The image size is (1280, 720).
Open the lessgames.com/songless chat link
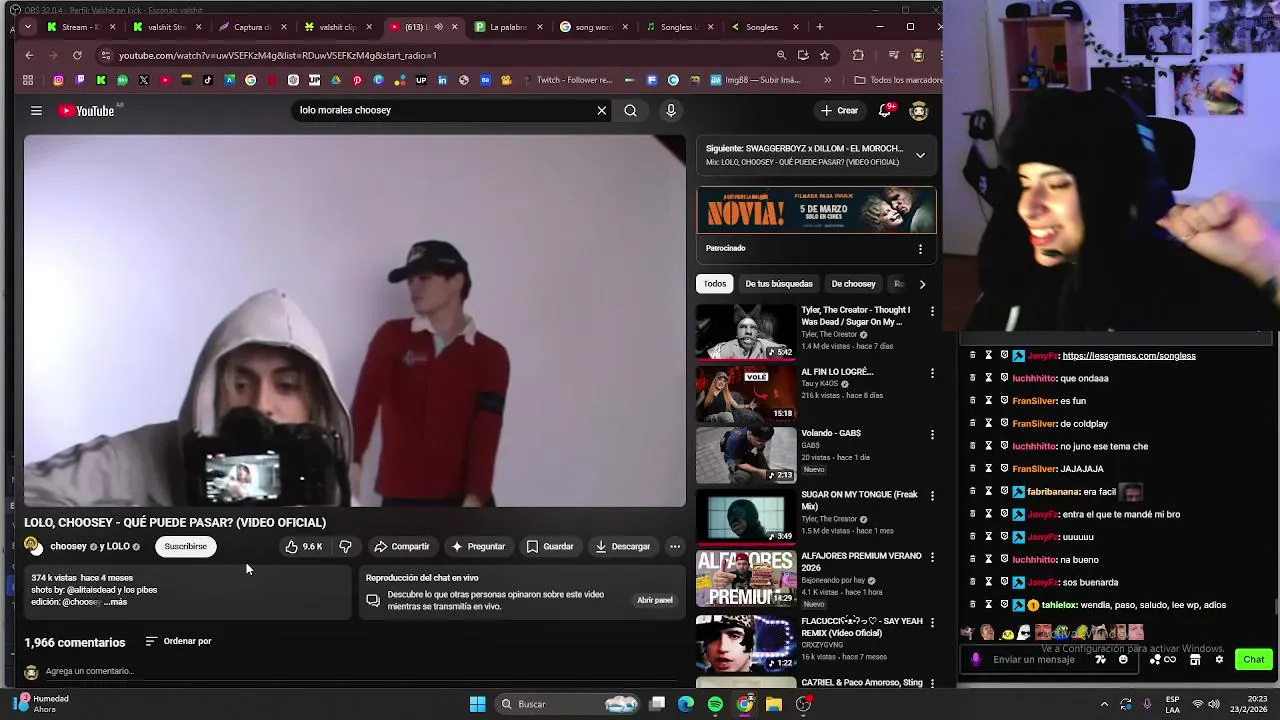point(1129,356)
